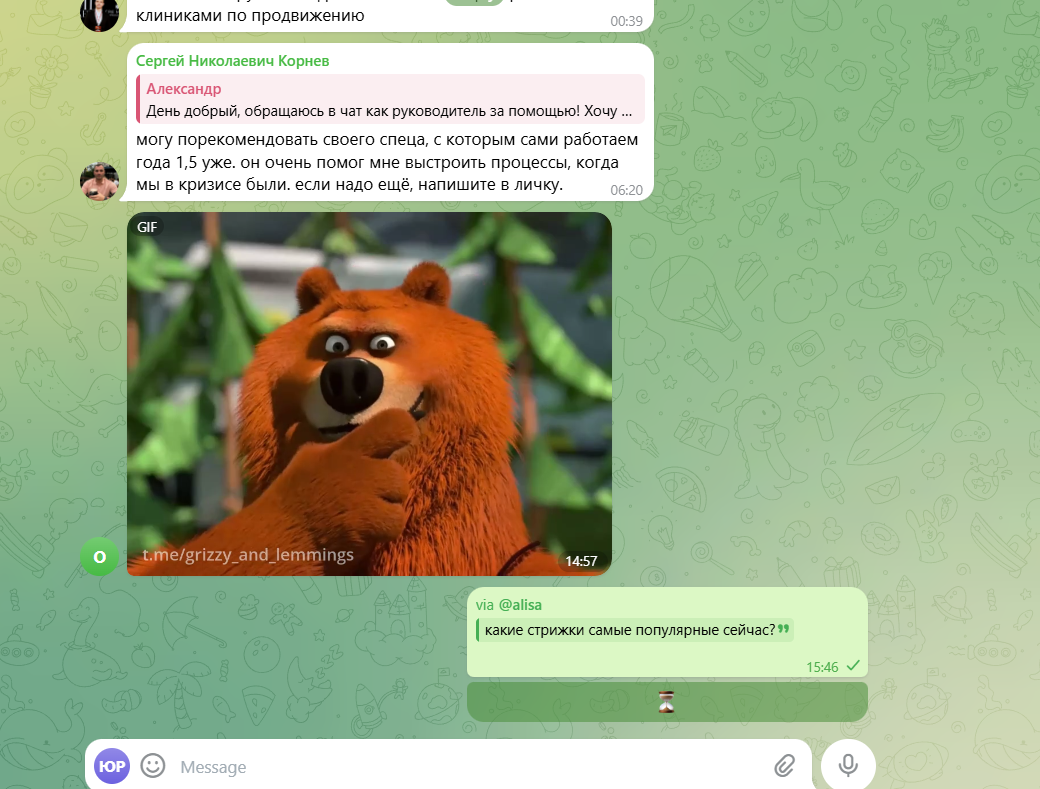Open Сергей Корнев's profile photo avatar

(x=99, y=181)
